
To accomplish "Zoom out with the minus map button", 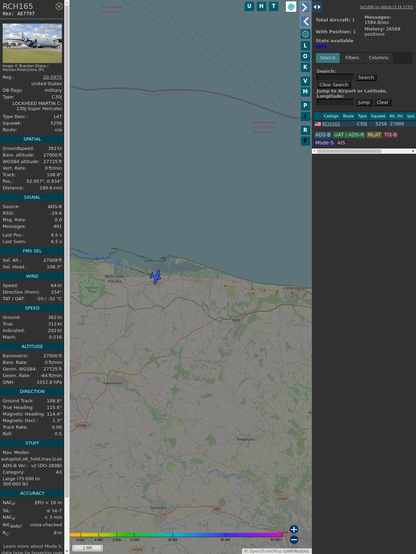I will coord(294,540).
